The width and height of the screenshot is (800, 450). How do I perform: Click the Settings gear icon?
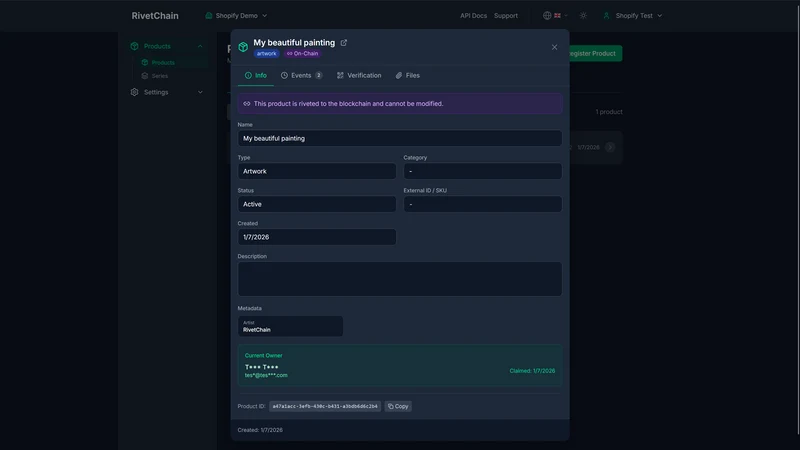(134, 92)
